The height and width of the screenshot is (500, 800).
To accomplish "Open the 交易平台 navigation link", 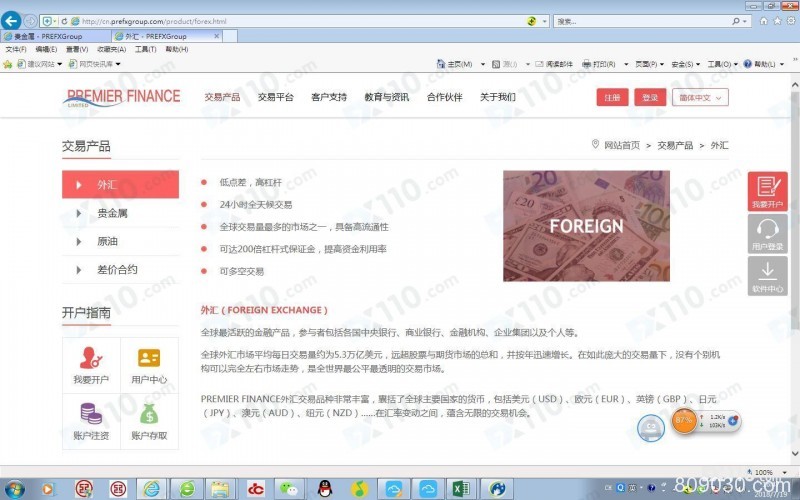I will click(276, 97).
